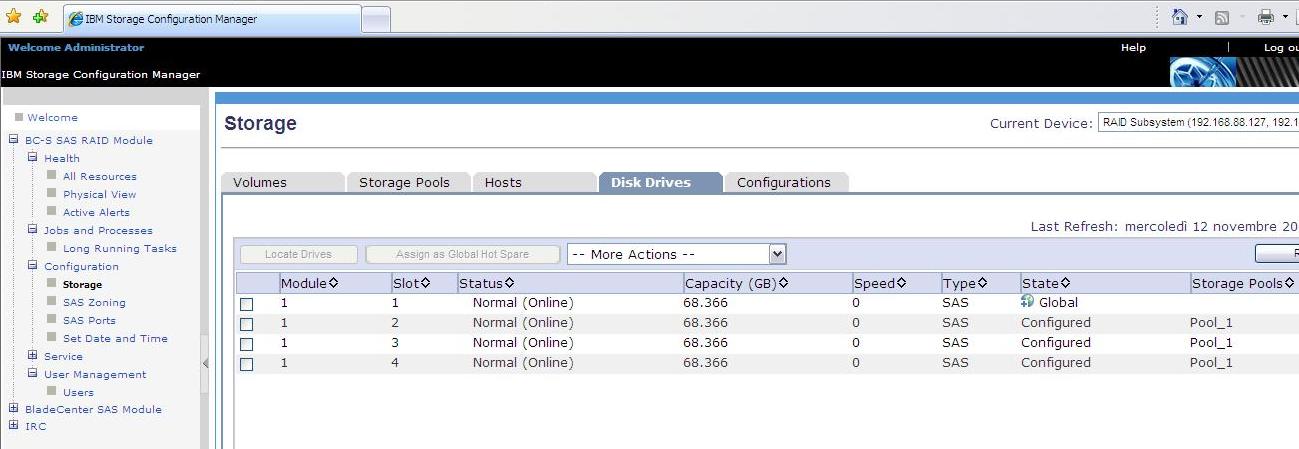Sort table by State column
This screenshot has width=1299, height=449.
coord(1046,283)
